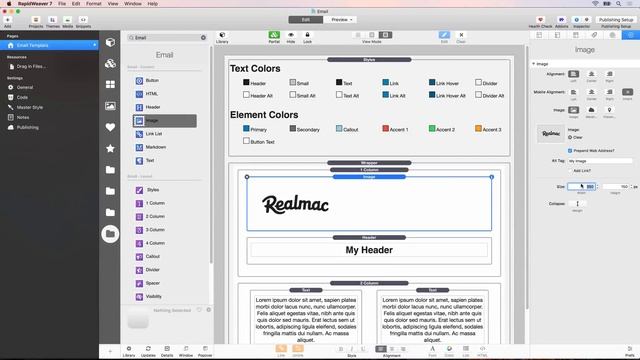The width and height of the screenshot is (640, 360).
Task: Click the Alt Tag input field
Action: [x=600, y=161]
